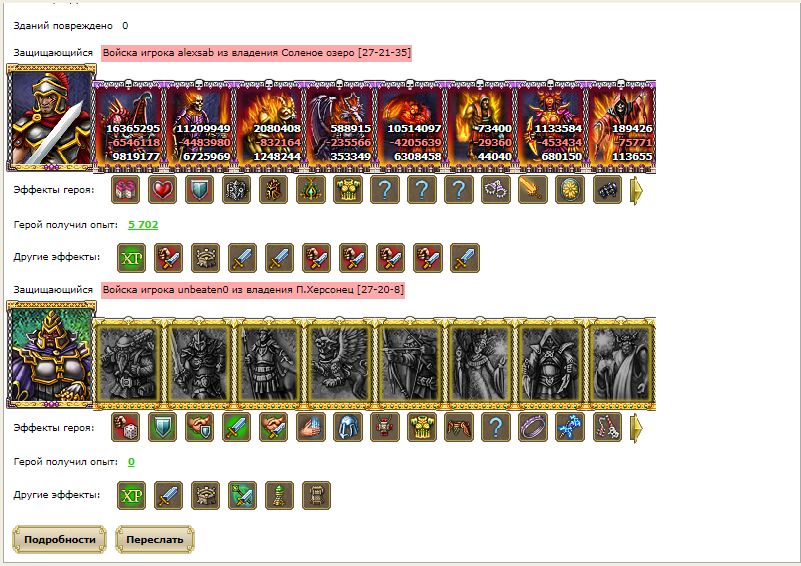Click the red heart hero effect icon
The height and width of the screenshot is (566, 801).
(x=162, y=190)
